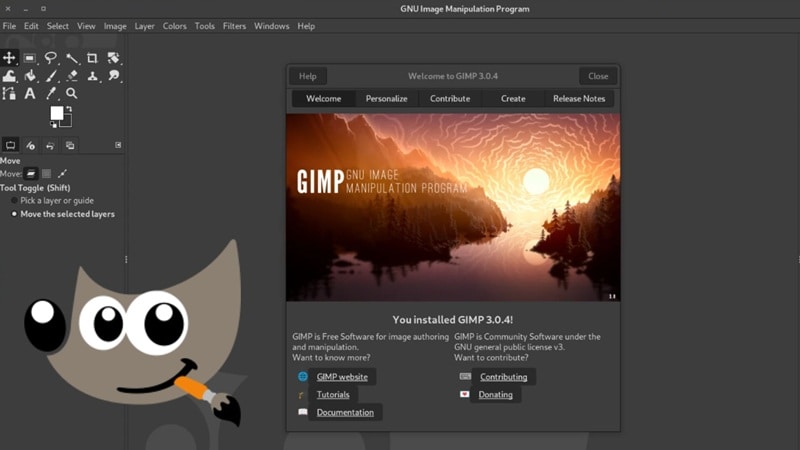Open the Tool Options tab icon

(x=10, y=145)
